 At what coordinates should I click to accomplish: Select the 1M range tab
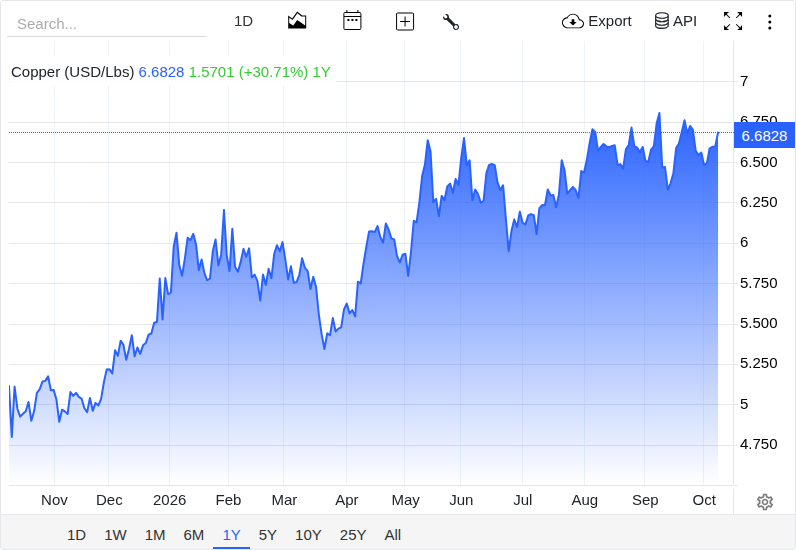coord(155,535)
